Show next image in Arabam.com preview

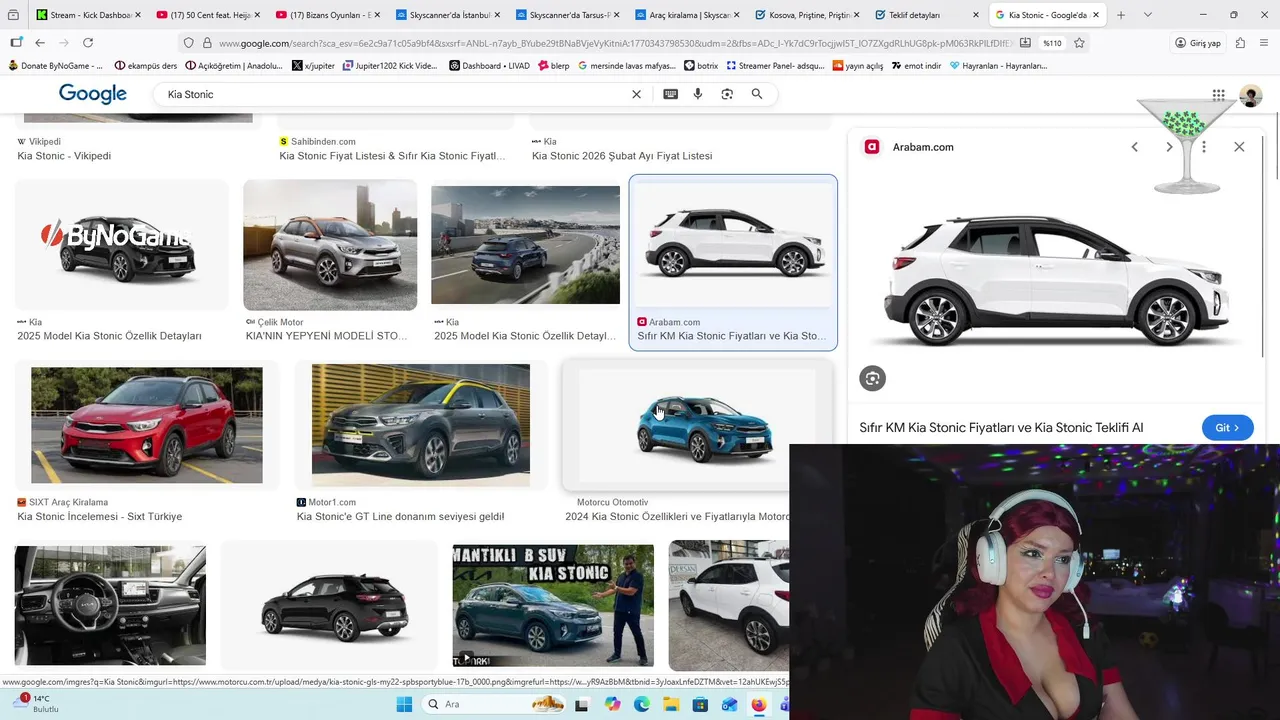point(1169,147)
